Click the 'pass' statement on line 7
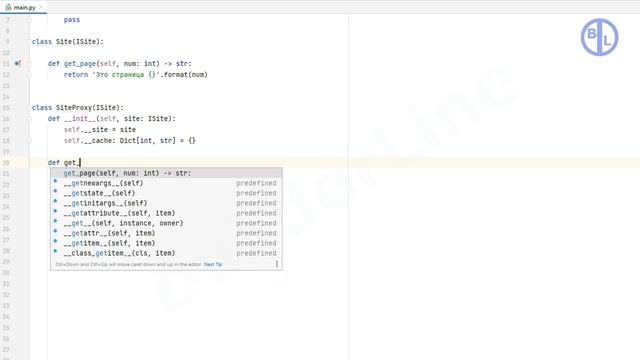The width and height of the screenshot is (640, 360). point(72,20)
